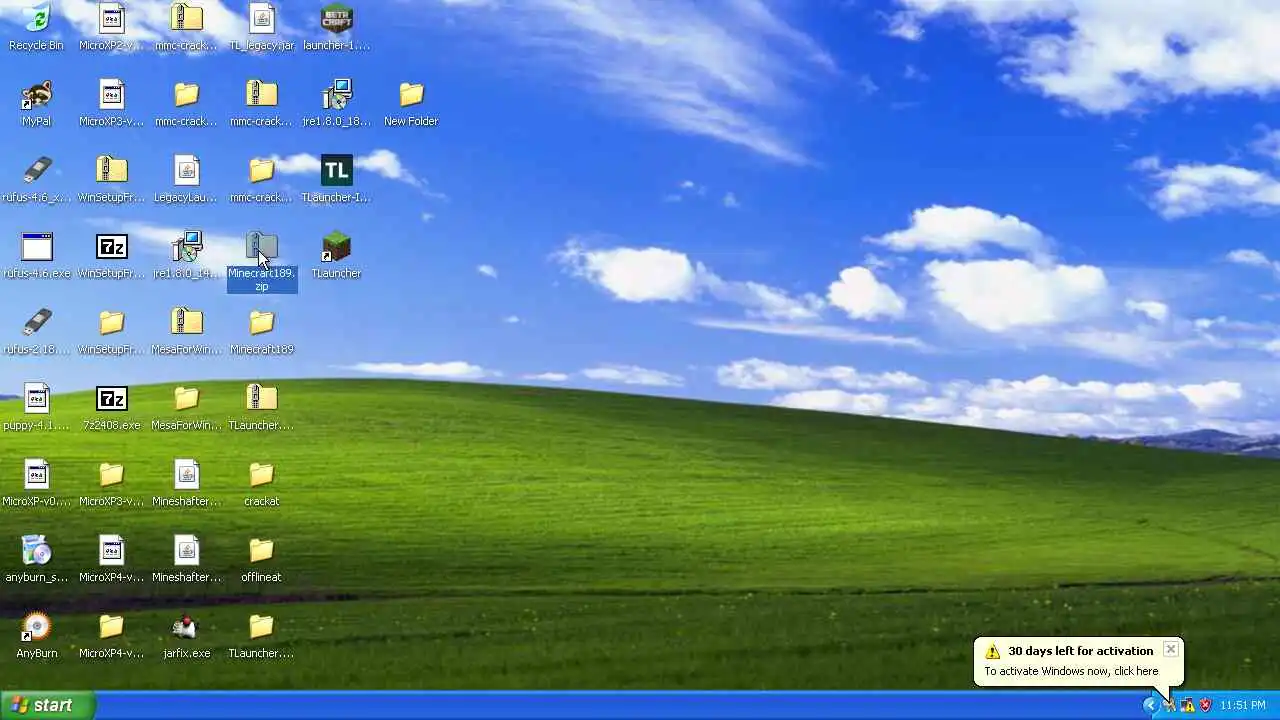Click the warning icon in activation balloon
The image size is (1280, 720).
click(992, 652)
